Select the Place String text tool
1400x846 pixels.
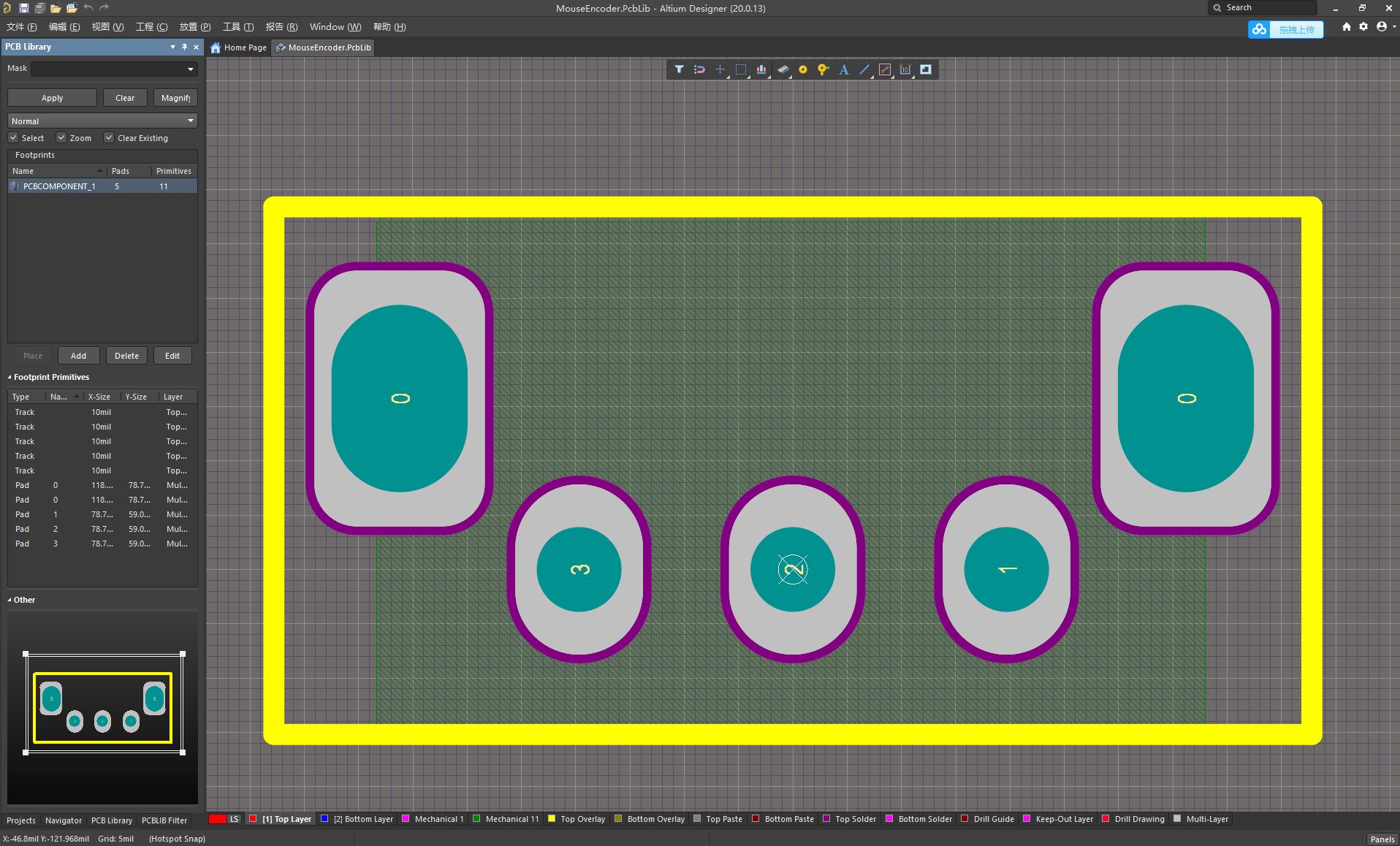(843, 69)
